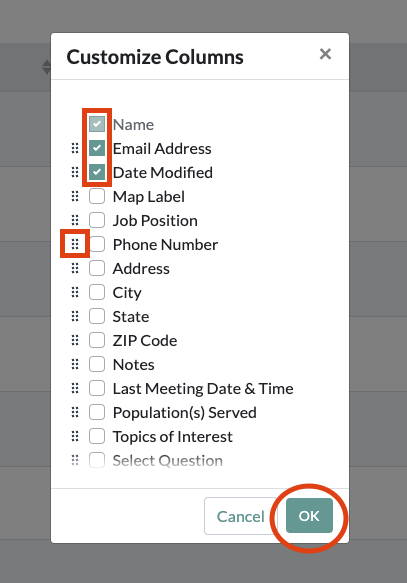The height and width of the screenshot is (583, 407).
Task: Enable the State column checkbox
Action: (x=97, y=316)
